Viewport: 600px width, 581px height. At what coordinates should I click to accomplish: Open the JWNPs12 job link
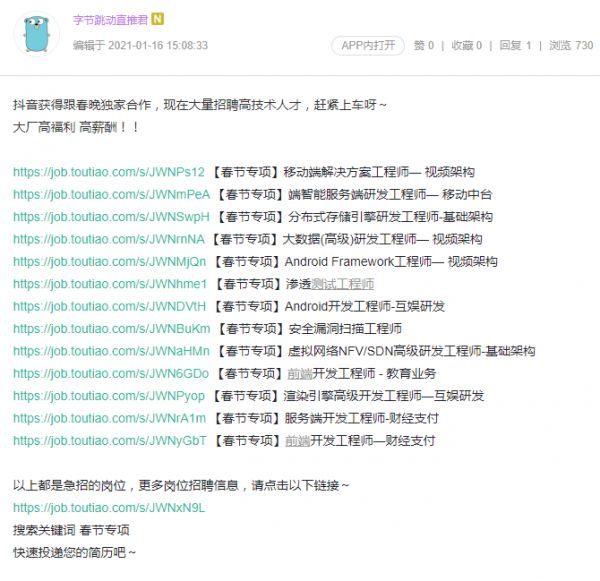[x=108, y=172]
